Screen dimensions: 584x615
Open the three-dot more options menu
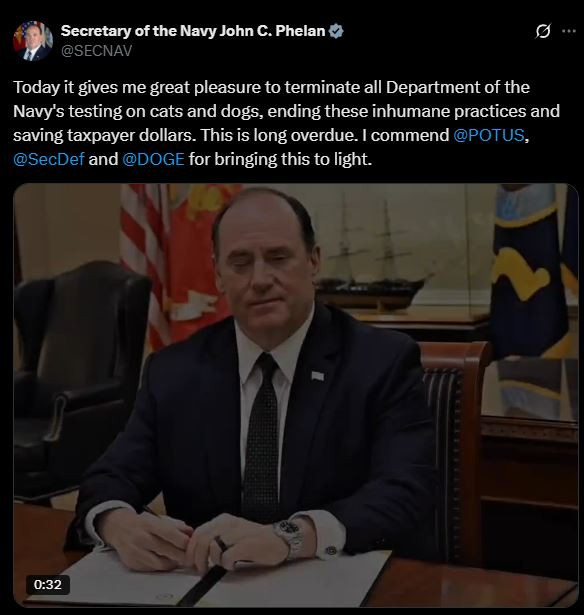point(569,31)
